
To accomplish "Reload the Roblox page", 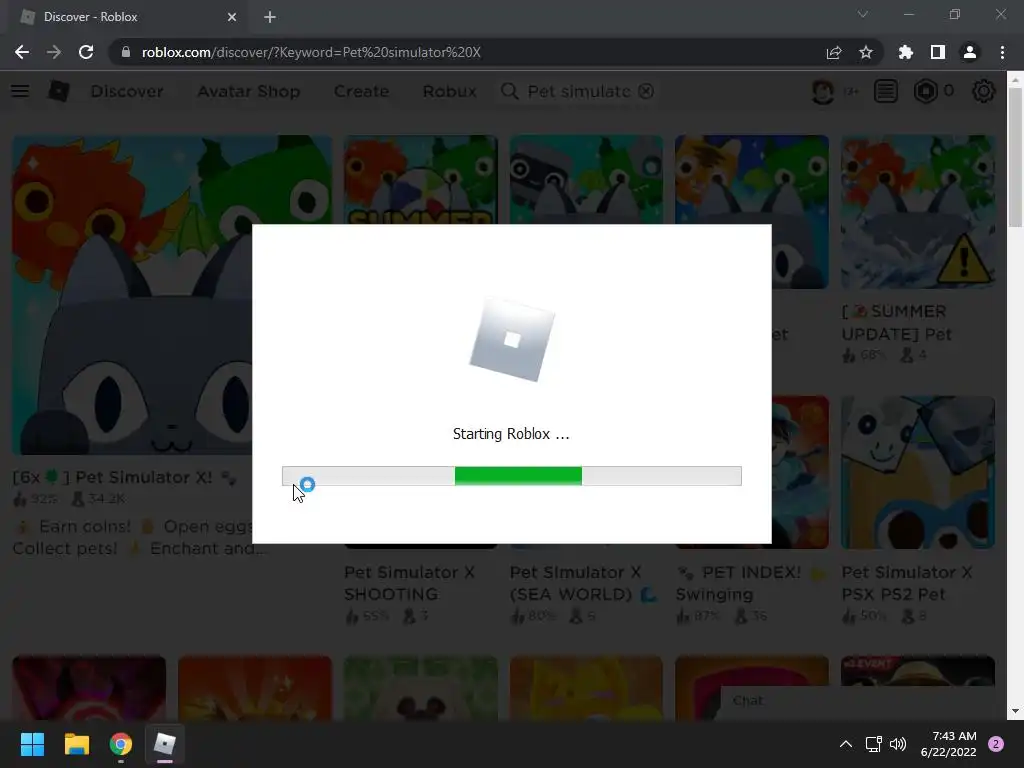I will [x=86, y=52].
